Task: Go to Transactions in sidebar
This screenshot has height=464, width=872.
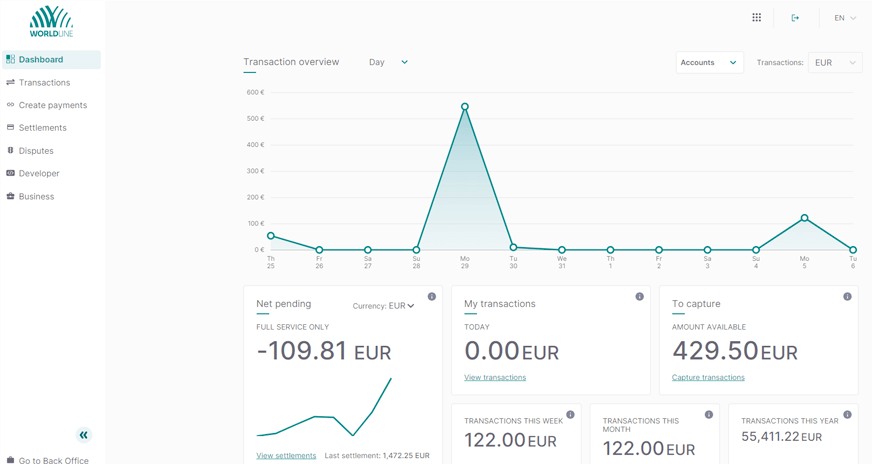Action: point(44,83)
